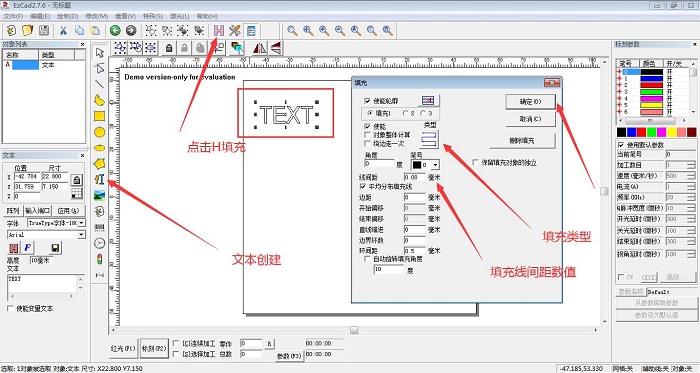700x373 pixels.
Task: Select the circle drawing tool
Action: (x=100, y=132)
